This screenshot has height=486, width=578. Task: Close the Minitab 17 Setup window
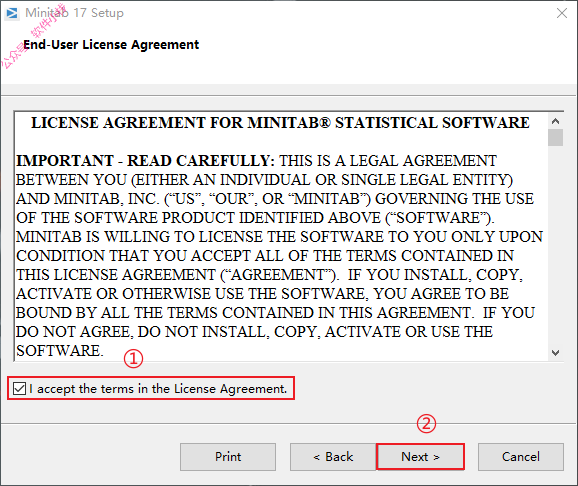[561, 13]
